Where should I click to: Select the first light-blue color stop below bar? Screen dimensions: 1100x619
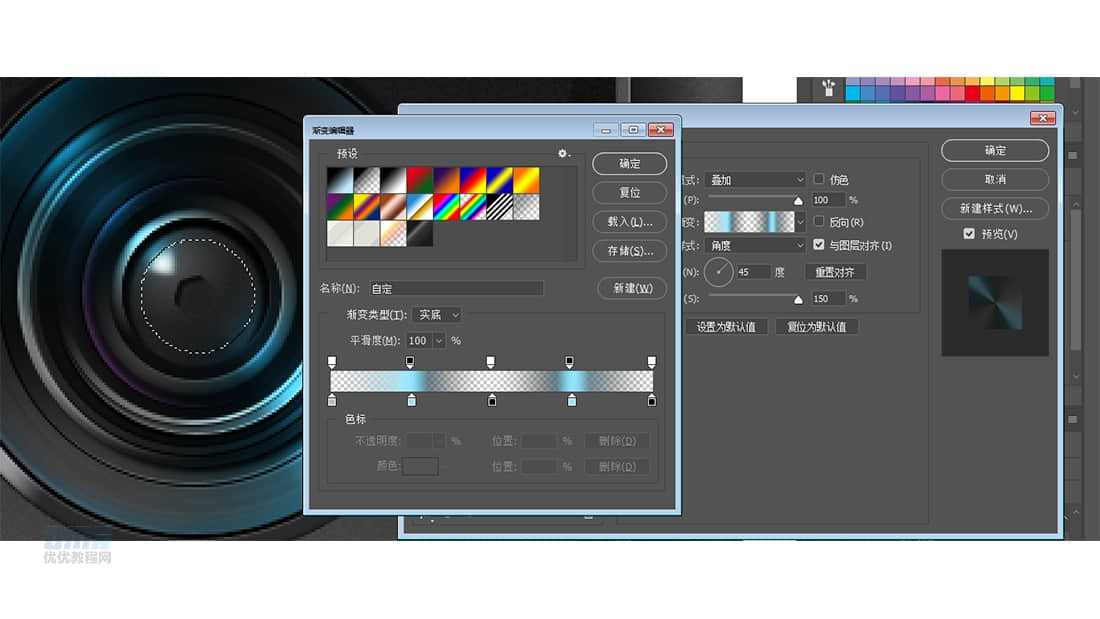(412, 400)
